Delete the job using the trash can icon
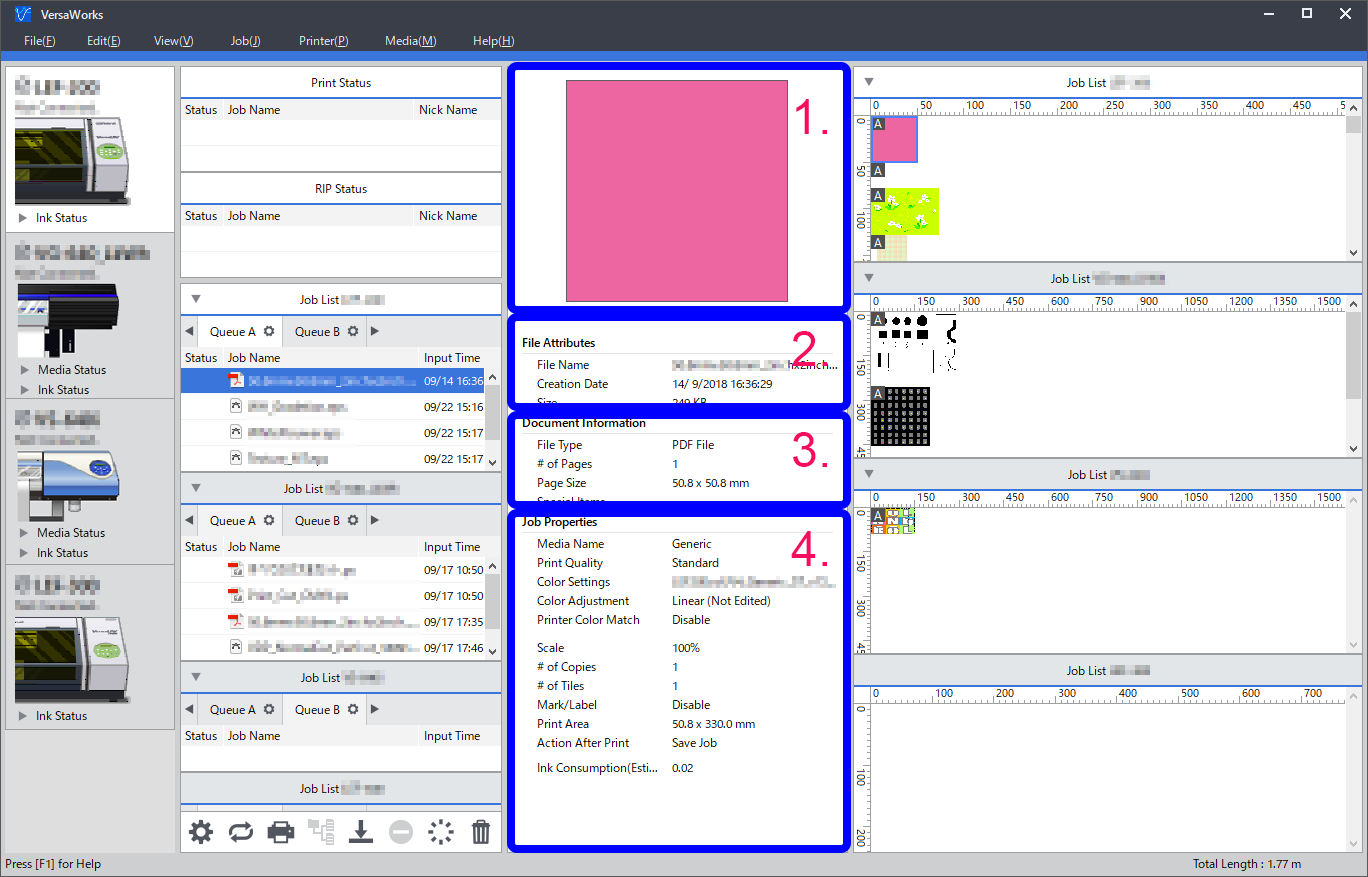The width and height of the screenshot is (1368, 877). pos(481,832)
